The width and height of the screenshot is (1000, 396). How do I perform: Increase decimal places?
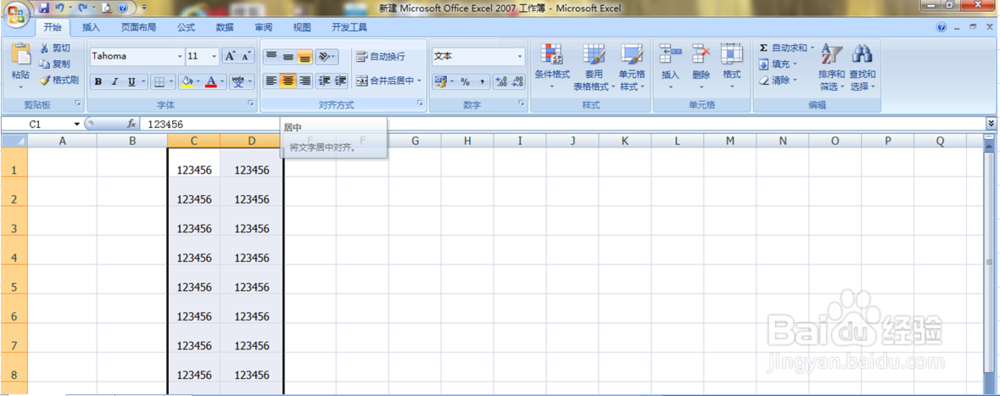(x=501, y=82)
